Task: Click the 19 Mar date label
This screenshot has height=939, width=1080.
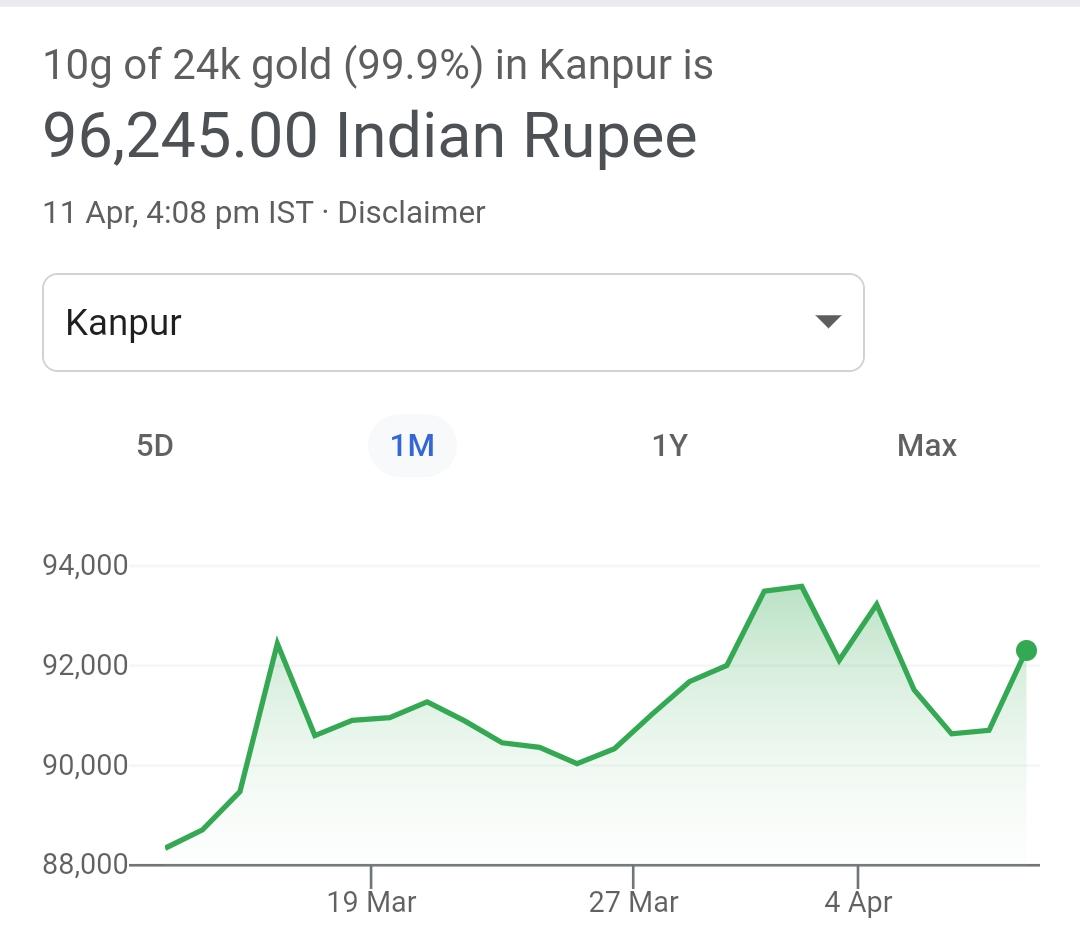Action: 371,902
